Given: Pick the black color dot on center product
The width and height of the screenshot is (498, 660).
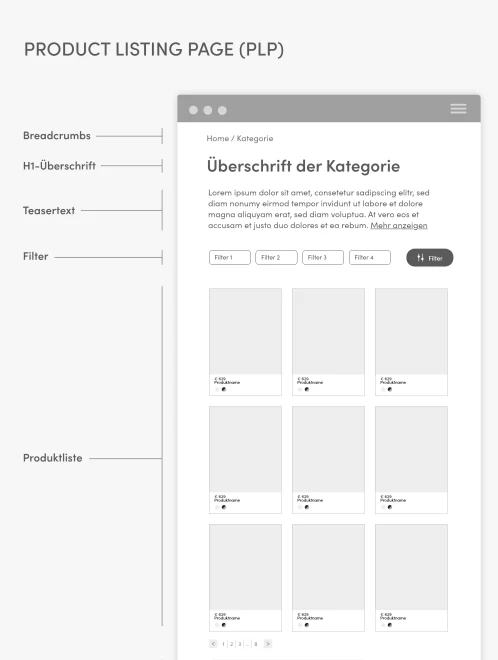Looking at the screenshot, I should tap(307, 507).
